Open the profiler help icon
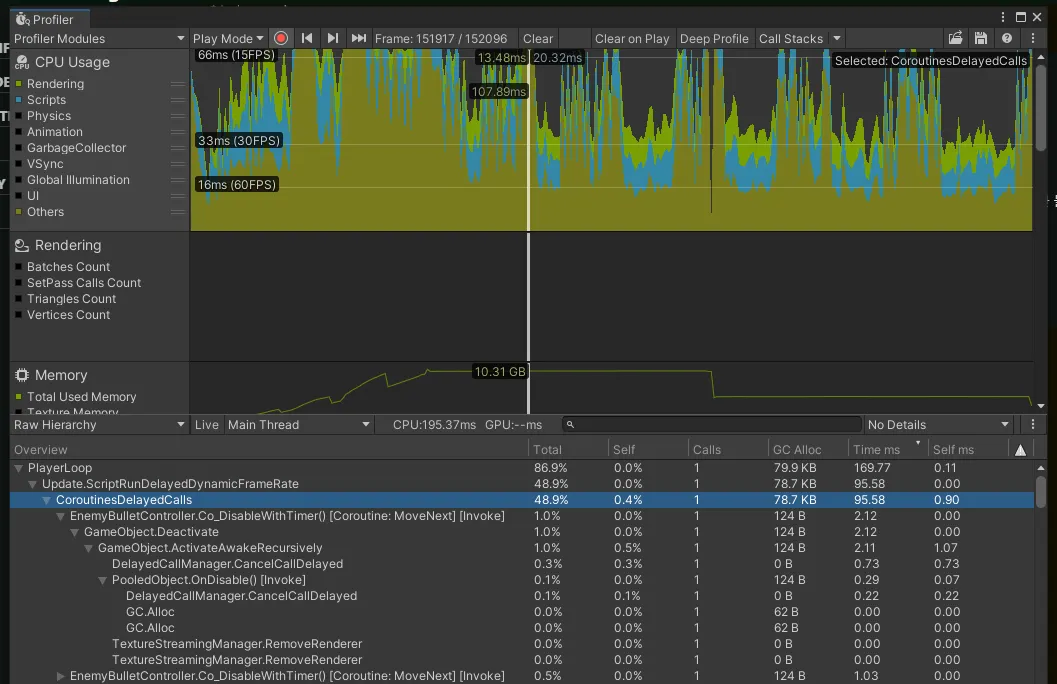The height and width of the screenshot is (684, 1057). pos(1007,38)
